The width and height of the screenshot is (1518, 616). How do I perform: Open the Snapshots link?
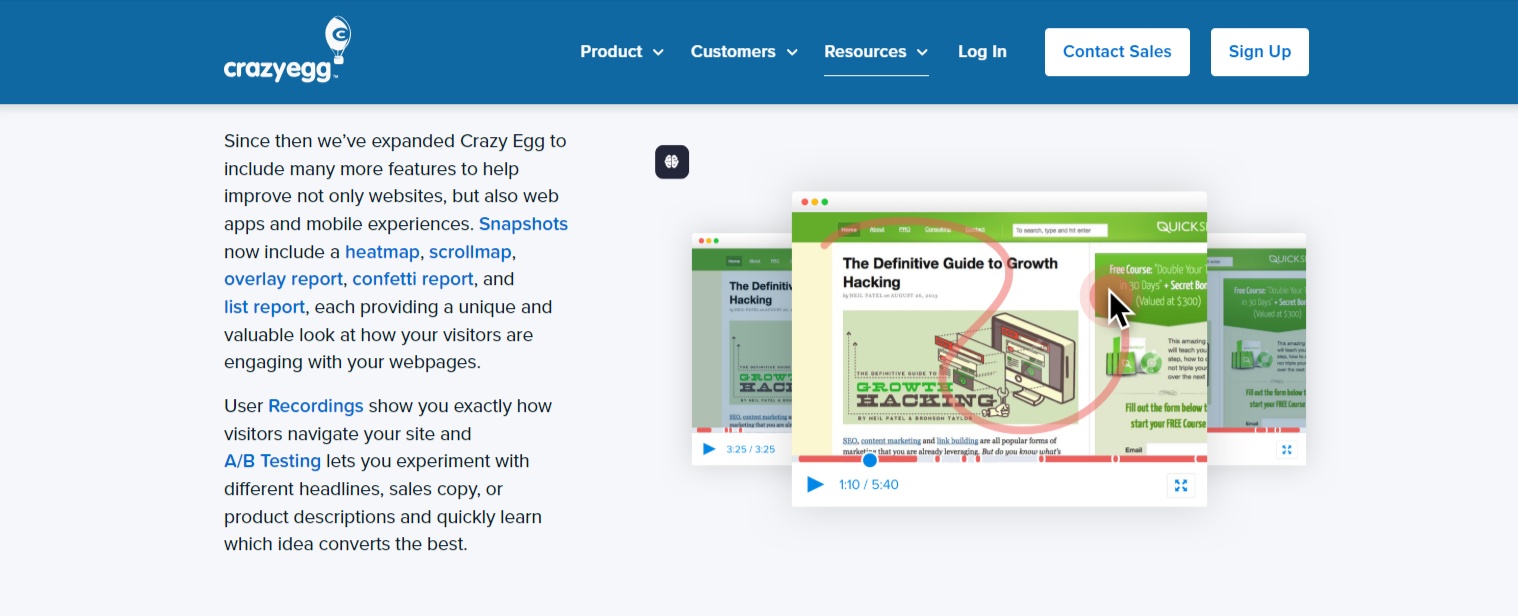point(523,224)
